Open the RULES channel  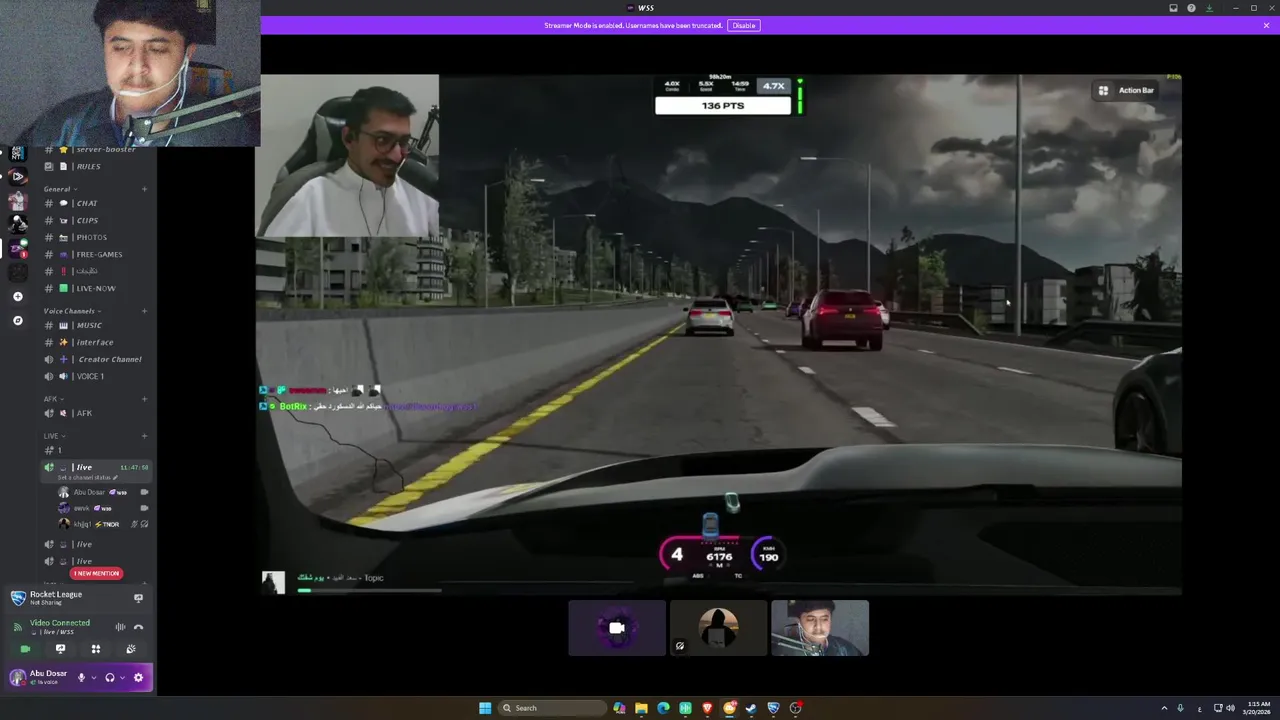(x=96, y=166)
